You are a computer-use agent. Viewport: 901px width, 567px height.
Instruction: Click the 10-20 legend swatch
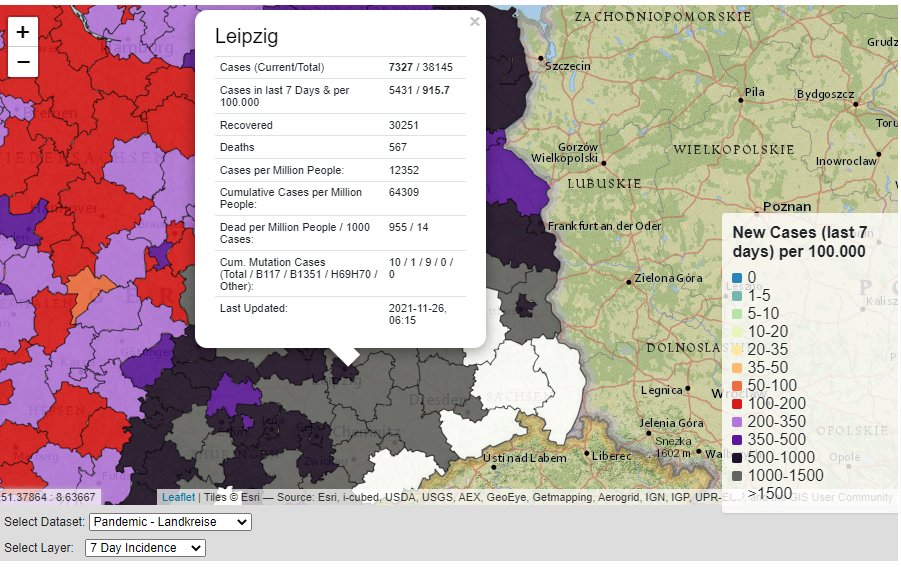(737, 332)
